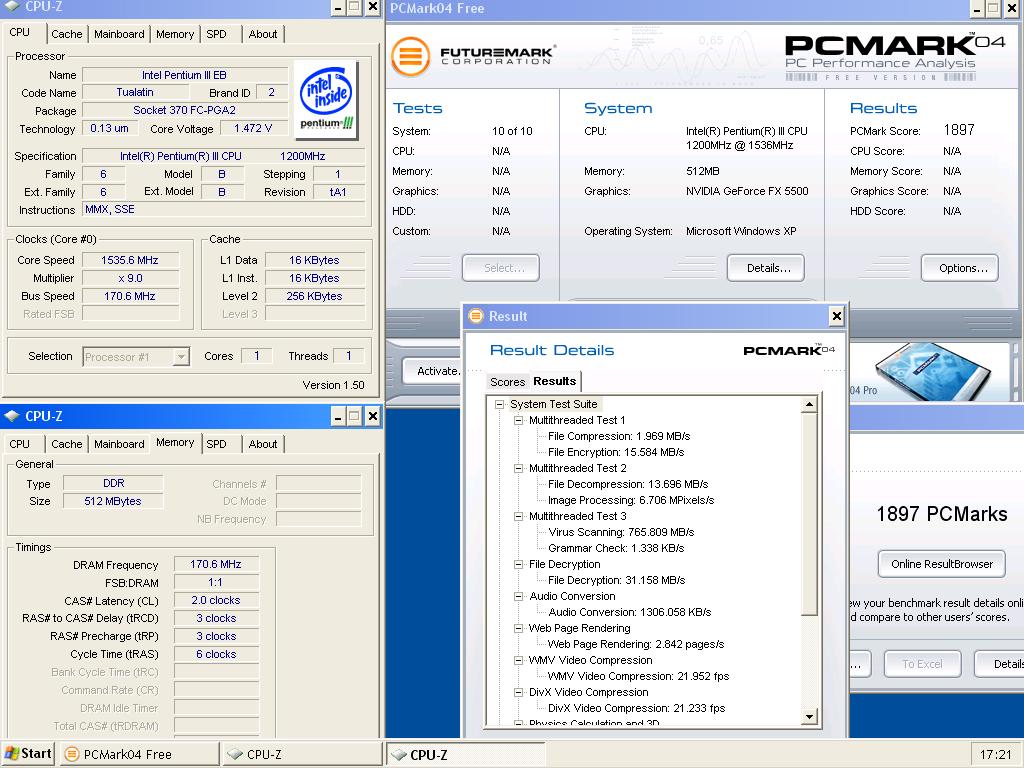Viewport: 1024px width, 768px height.
Task: Click the Select... tests button
Action: [501, 268]
